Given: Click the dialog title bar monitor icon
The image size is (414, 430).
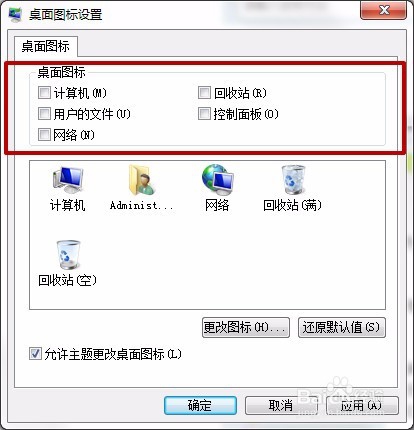Looking at the screenshot, I should tap(15, 15).
